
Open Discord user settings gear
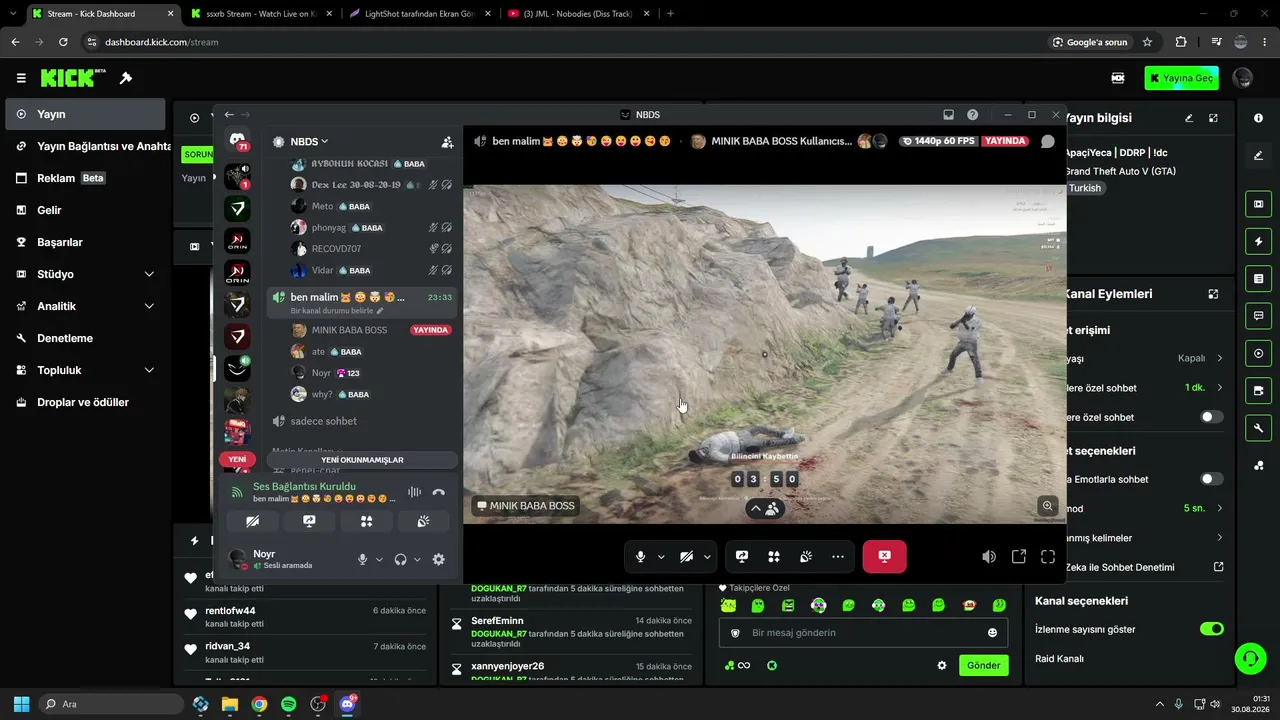(438, 560)
